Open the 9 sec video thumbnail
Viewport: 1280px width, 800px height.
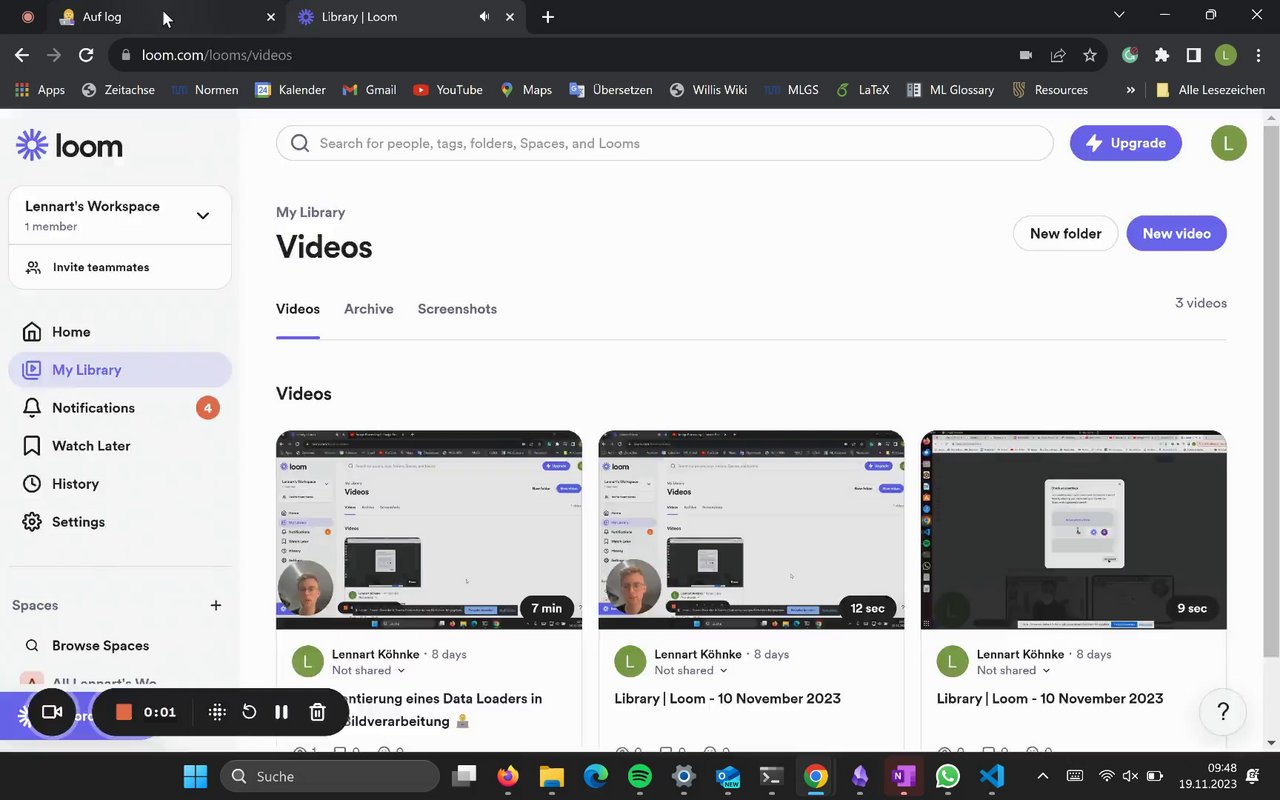click(x=1073, y=530)
